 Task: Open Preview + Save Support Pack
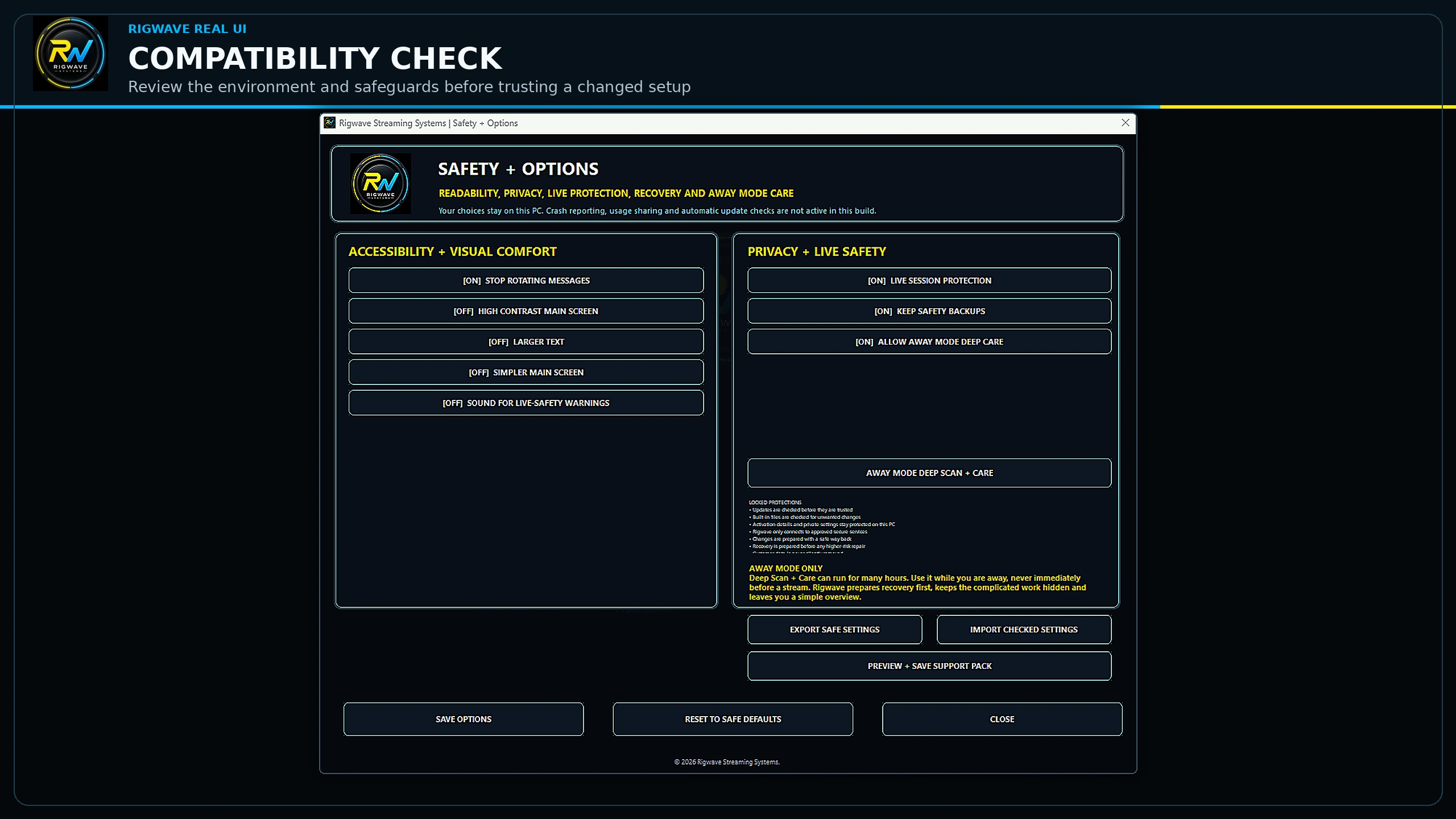929,666
